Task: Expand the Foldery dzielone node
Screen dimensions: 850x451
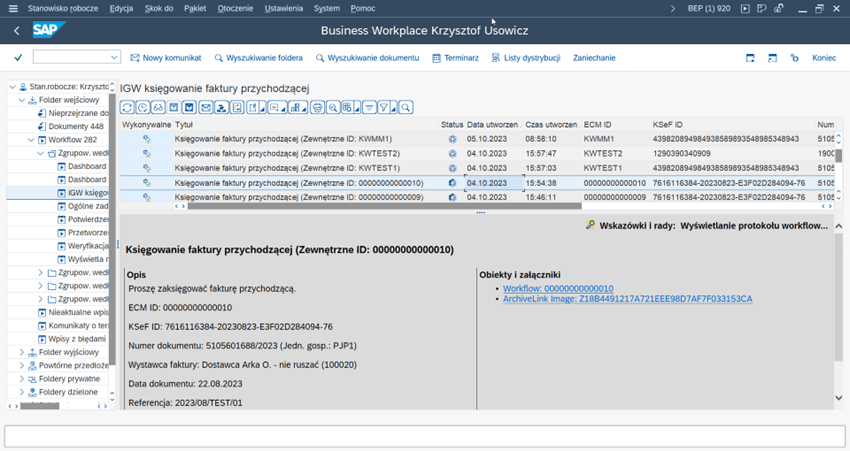Action: 22,392
